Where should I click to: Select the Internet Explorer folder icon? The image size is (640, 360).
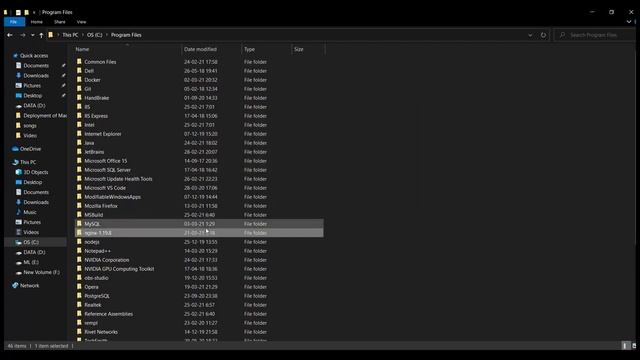coord(79,133)
